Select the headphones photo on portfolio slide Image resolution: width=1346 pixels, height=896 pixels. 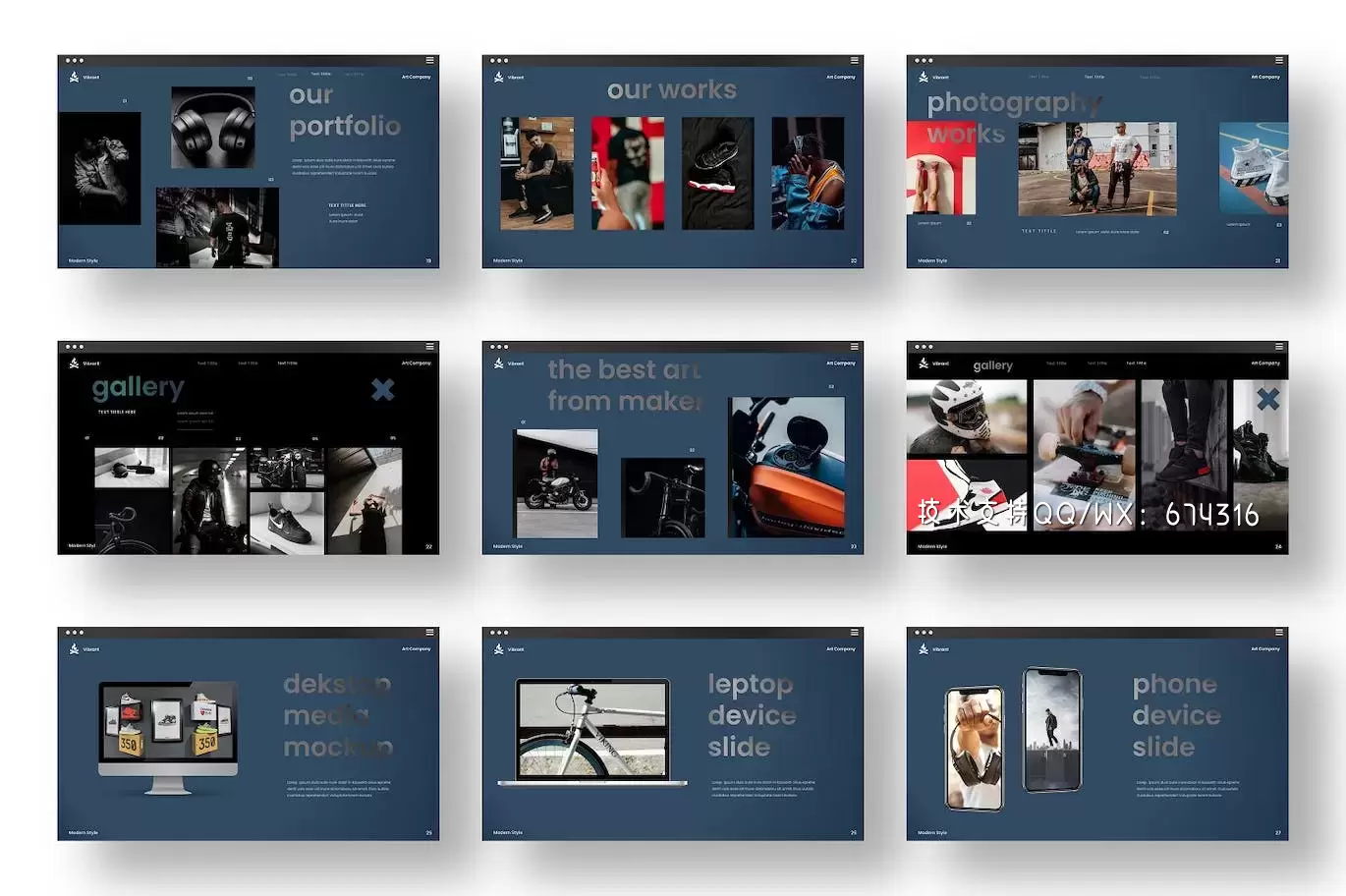tap(213, 127)
